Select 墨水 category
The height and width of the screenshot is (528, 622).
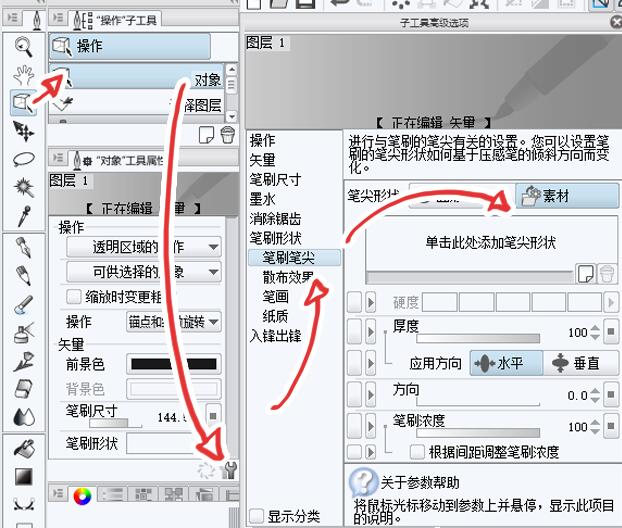tap(262, 199)
